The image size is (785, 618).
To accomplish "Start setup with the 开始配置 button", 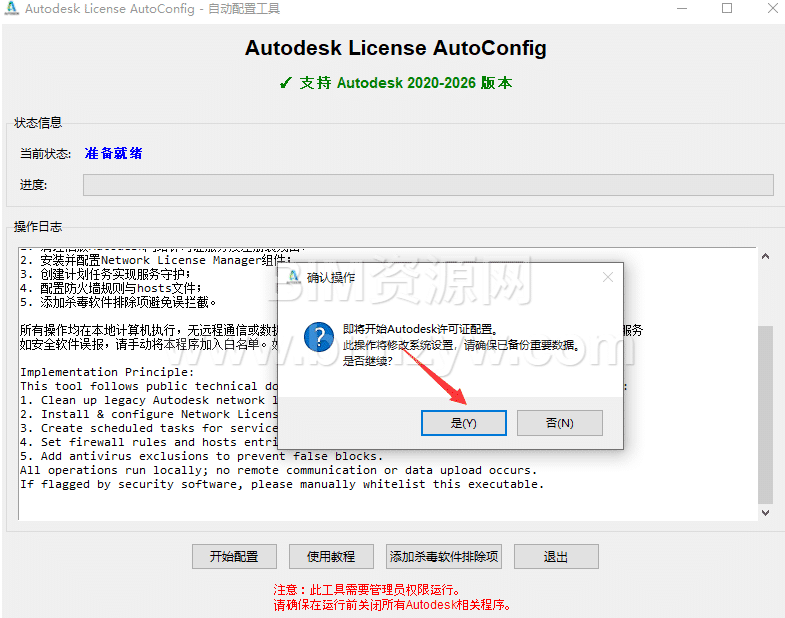I will (234, 557).
